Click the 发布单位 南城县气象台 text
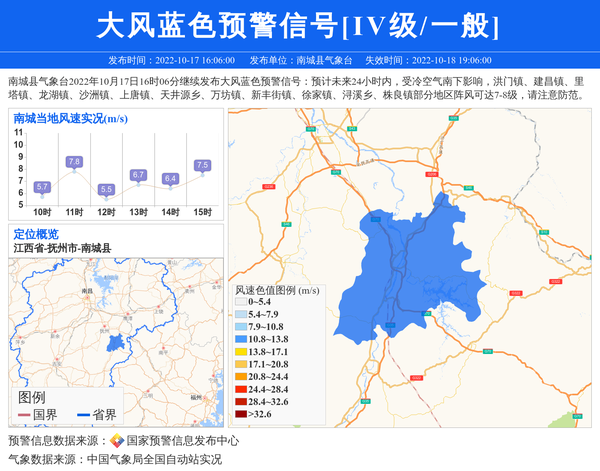The height and width of the screenshot is (471, 600). coord(302,61)
